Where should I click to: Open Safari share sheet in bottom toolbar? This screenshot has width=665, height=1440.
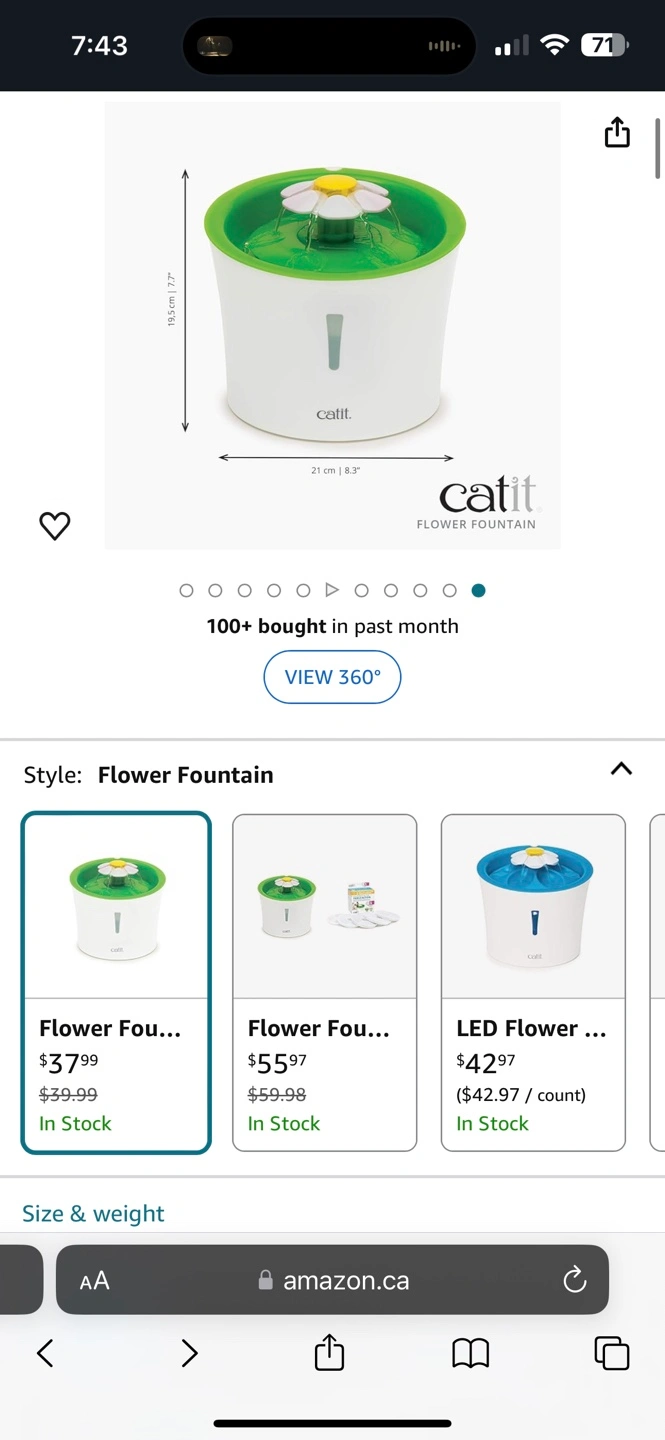329,1353
